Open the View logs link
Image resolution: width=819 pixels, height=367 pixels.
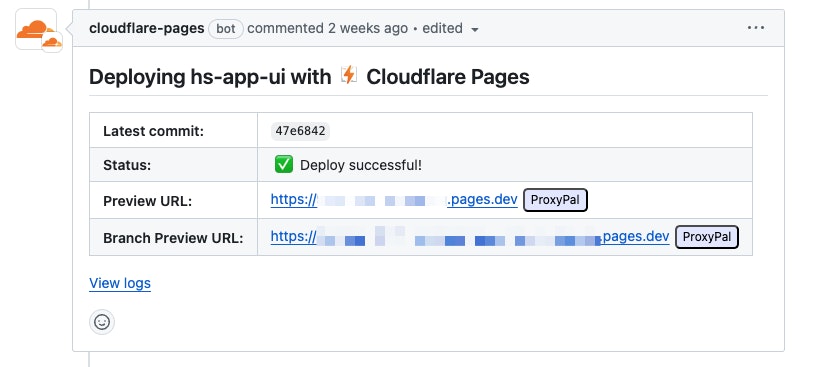(120, 283)
